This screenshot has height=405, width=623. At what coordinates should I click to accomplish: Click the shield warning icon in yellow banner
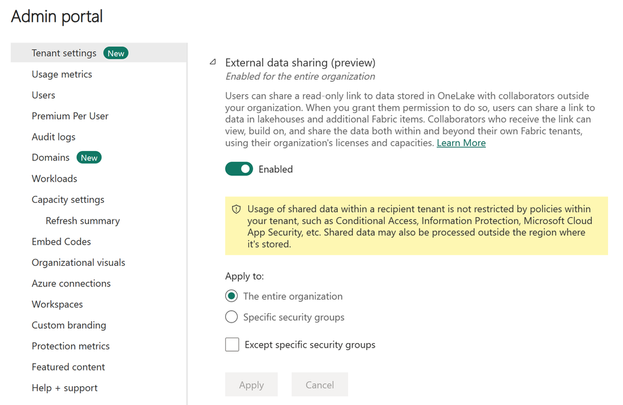(236, 209)
